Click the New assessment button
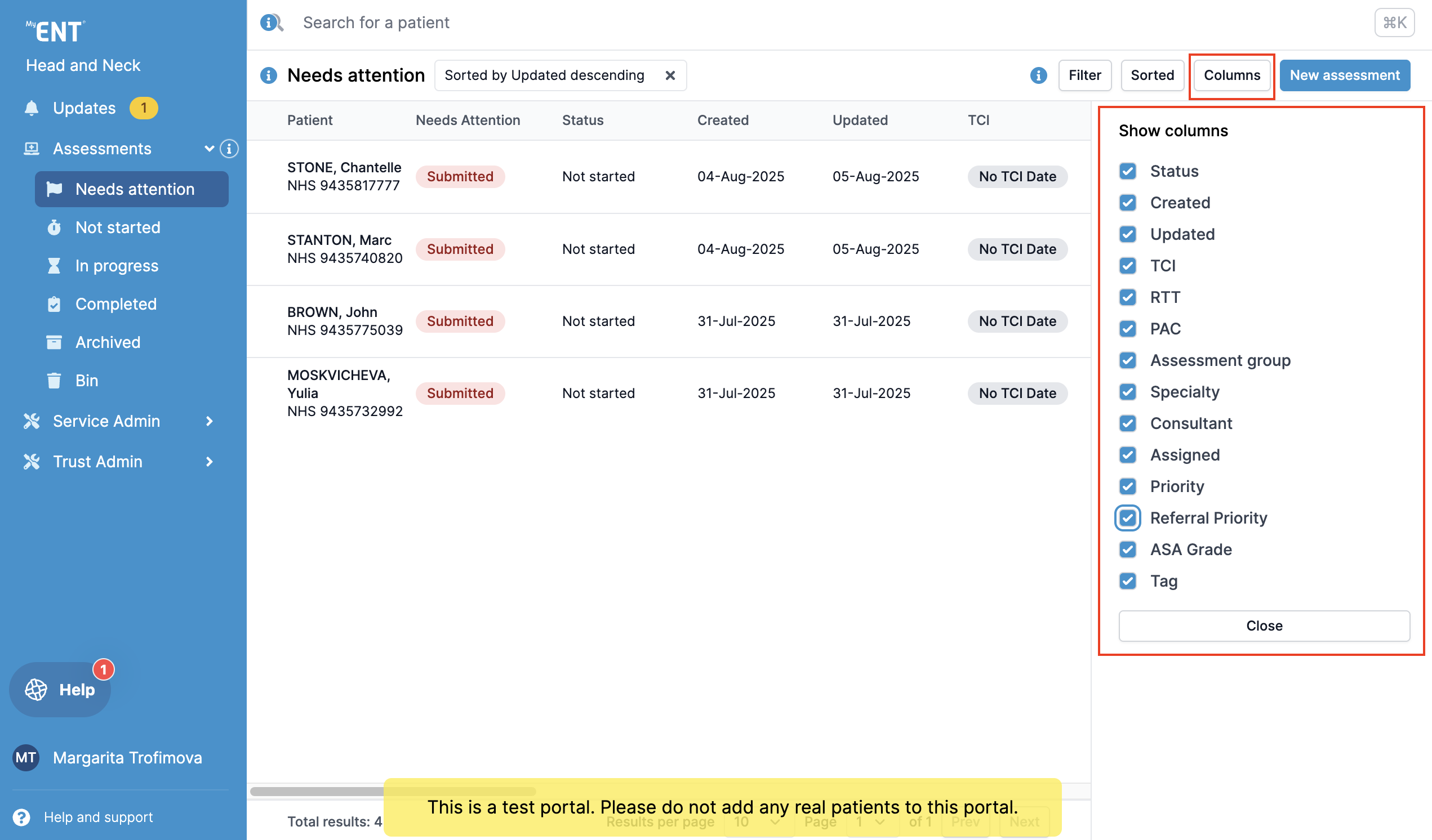 1344,75
